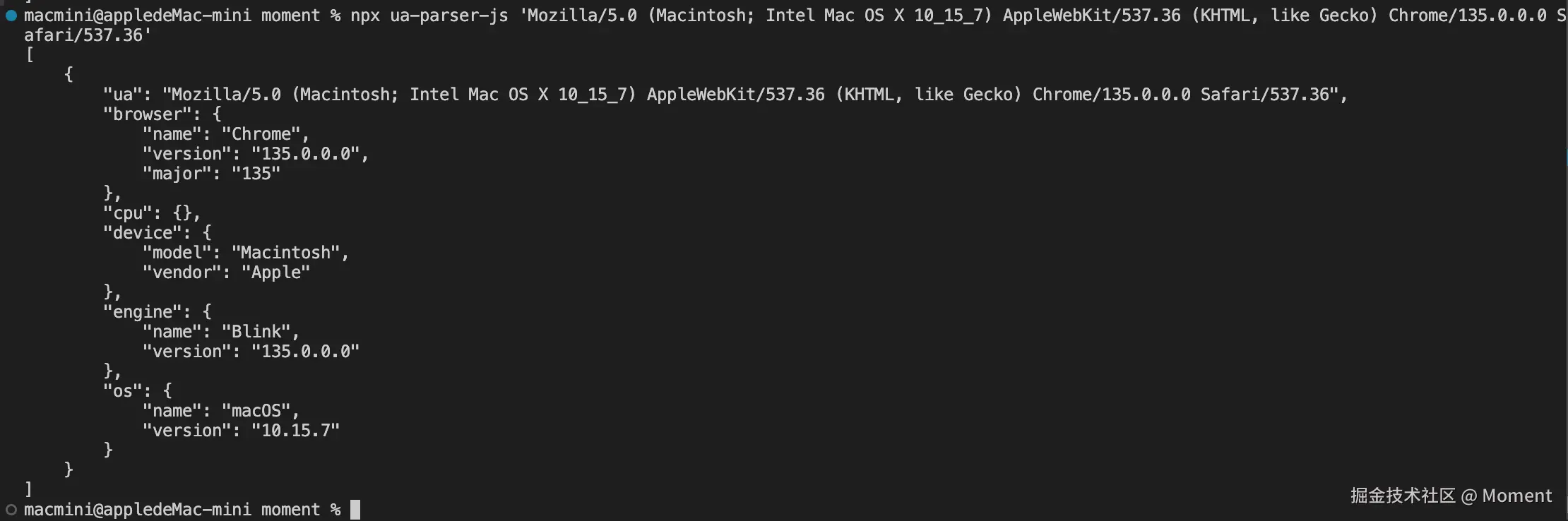Viewport: 1568px width, 521px height.
Task: Click the "10.15.7" version value
Action: (296, 430)
